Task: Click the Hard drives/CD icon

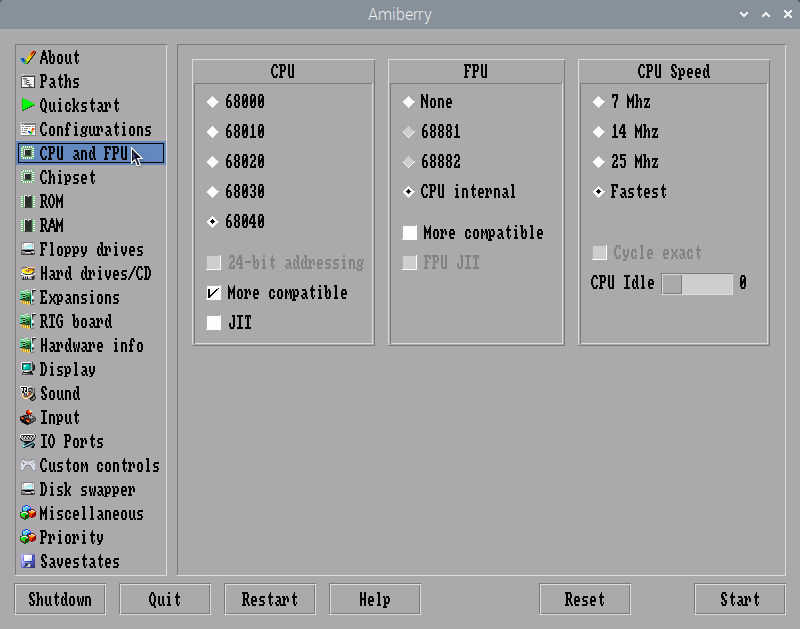Action: coord(28,273)
